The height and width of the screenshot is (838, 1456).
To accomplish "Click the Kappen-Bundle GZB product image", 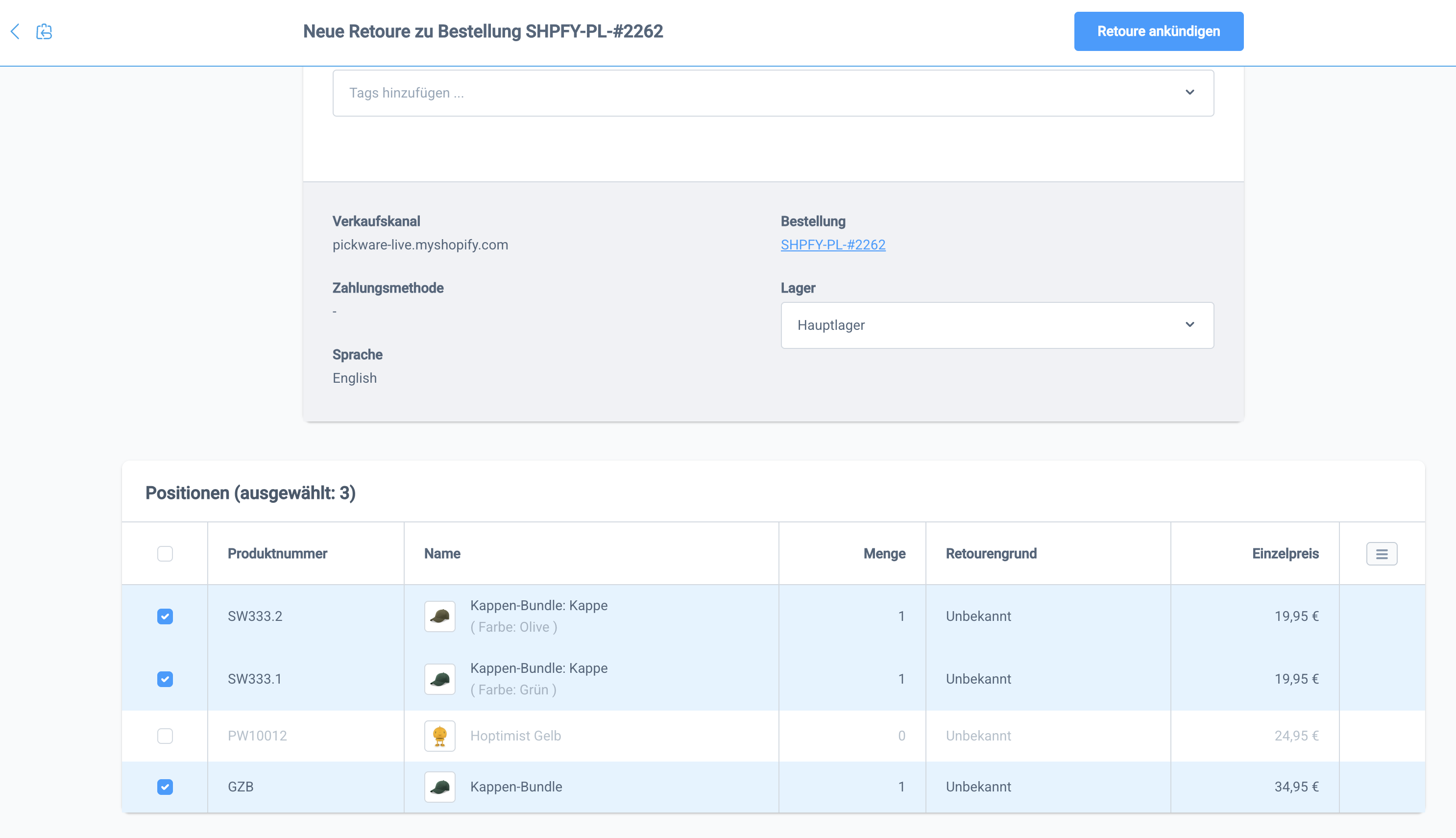I will [439, 787].
